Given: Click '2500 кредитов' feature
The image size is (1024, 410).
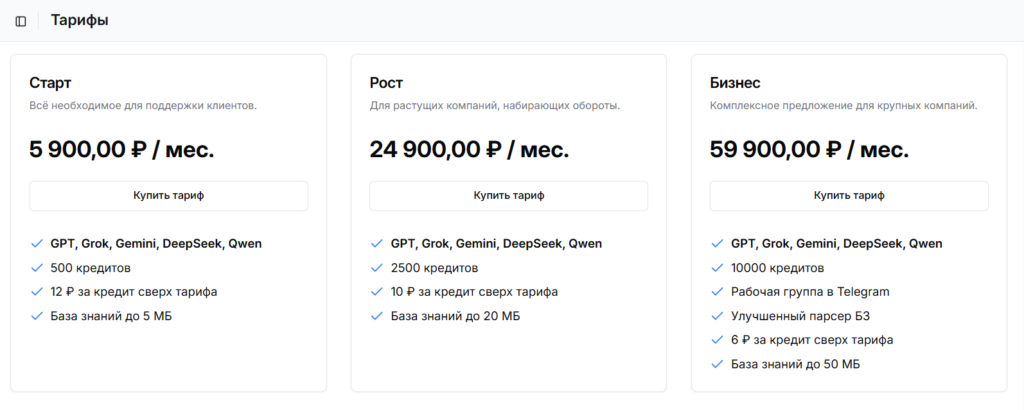Looking at the screenshot, I should (x=434, y=268).
